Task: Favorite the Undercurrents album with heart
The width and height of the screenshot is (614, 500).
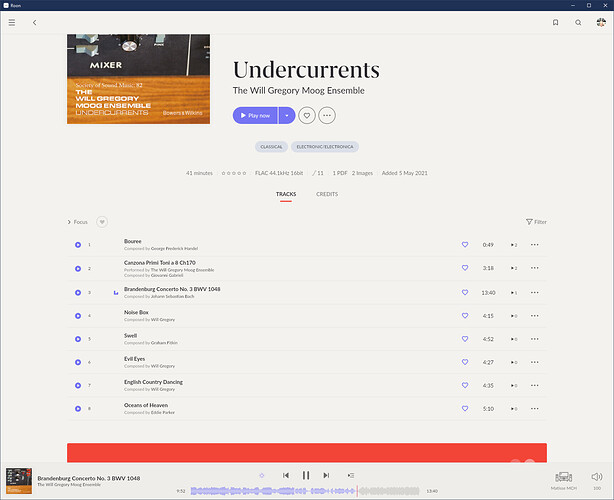Action: click(307, 116)
